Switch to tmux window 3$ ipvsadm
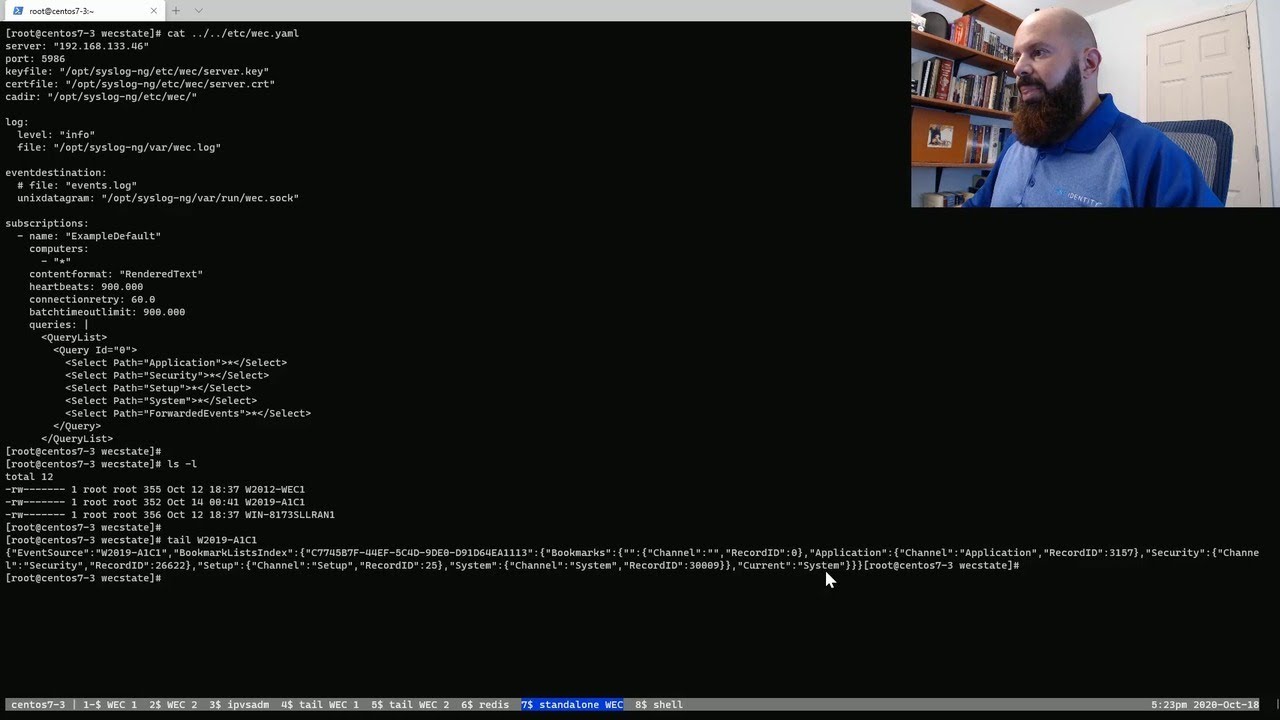The image size is (1280, 720). coord(239,705)
